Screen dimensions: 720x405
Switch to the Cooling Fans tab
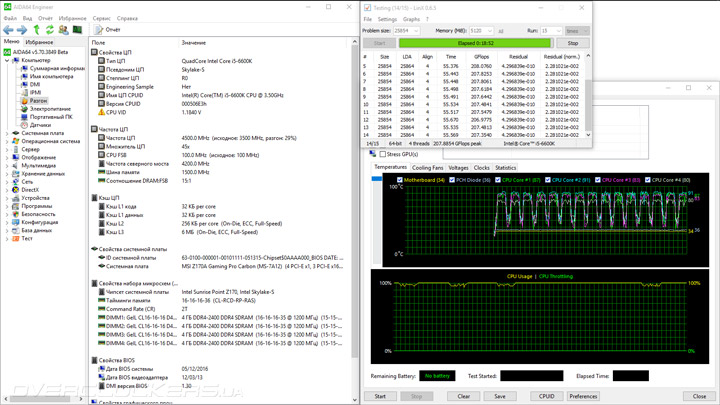click(428, 168)
